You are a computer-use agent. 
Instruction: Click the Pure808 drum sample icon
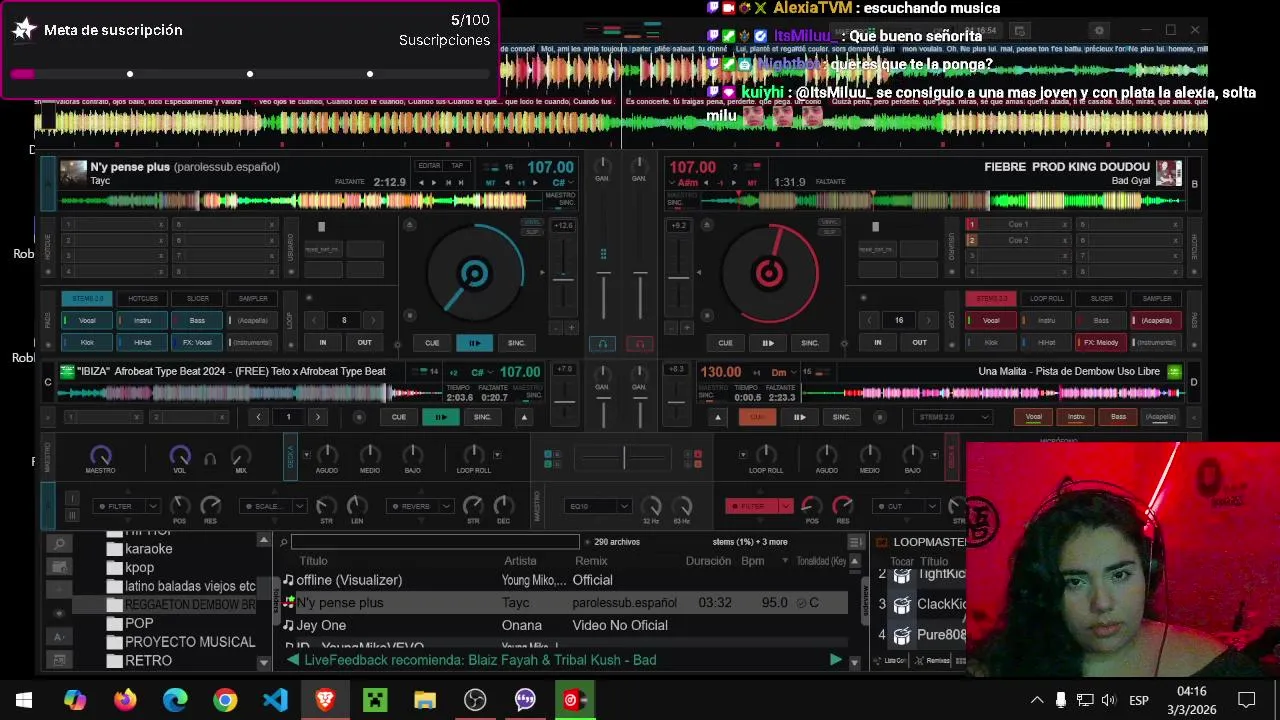902,635
